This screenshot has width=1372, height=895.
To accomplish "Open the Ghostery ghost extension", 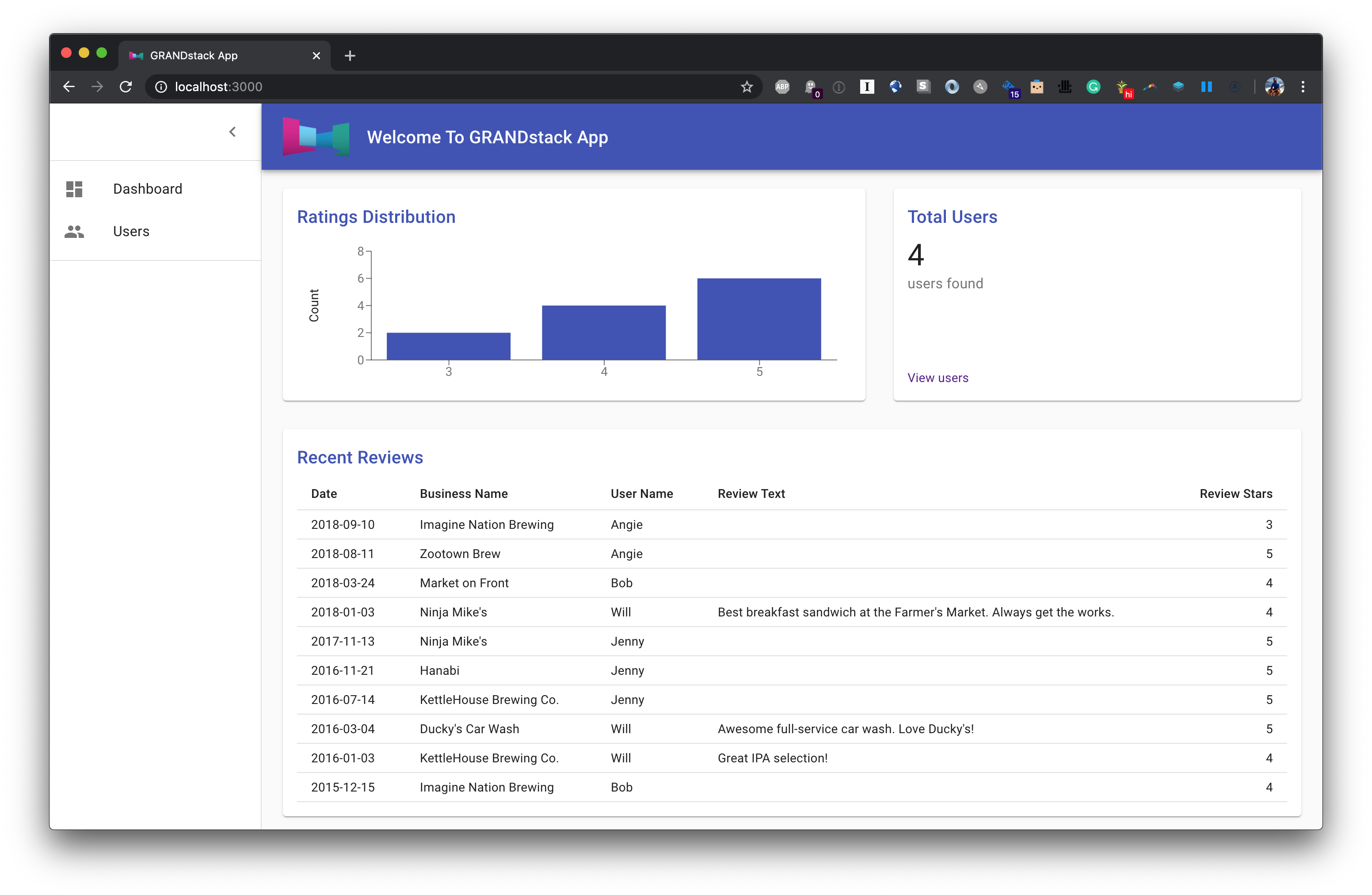I will [x=811, y=87].
